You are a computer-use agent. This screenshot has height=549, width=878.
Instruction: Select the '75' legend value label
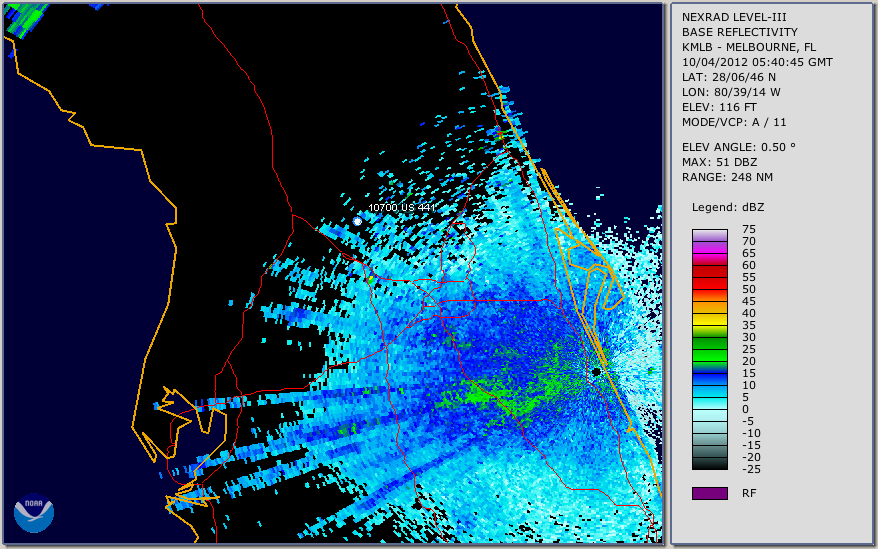click(x=749, y=229)
